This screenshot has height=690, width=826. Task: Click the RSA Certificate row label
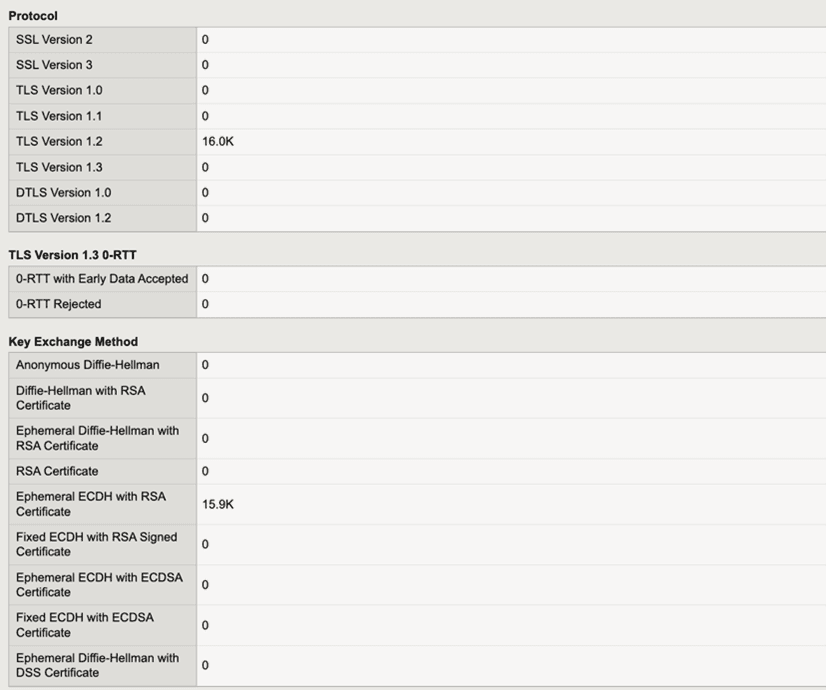57,471
